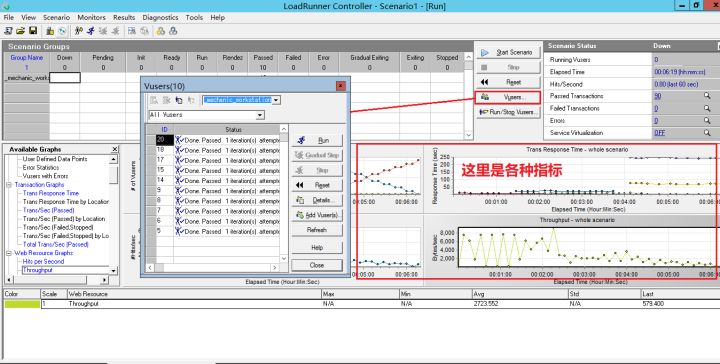Open the Results menu

124,17
